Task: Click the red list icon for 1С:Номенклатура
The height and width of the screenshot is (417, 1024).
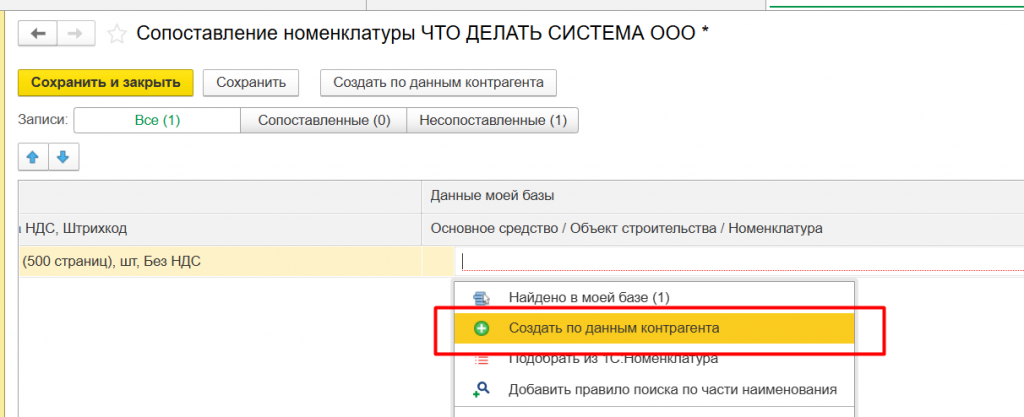Action: coord(481,360)
